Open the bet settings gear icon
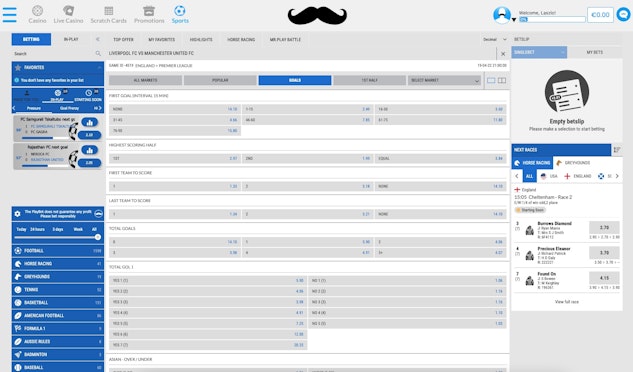633x372 pixels. [x=17, y=214]
